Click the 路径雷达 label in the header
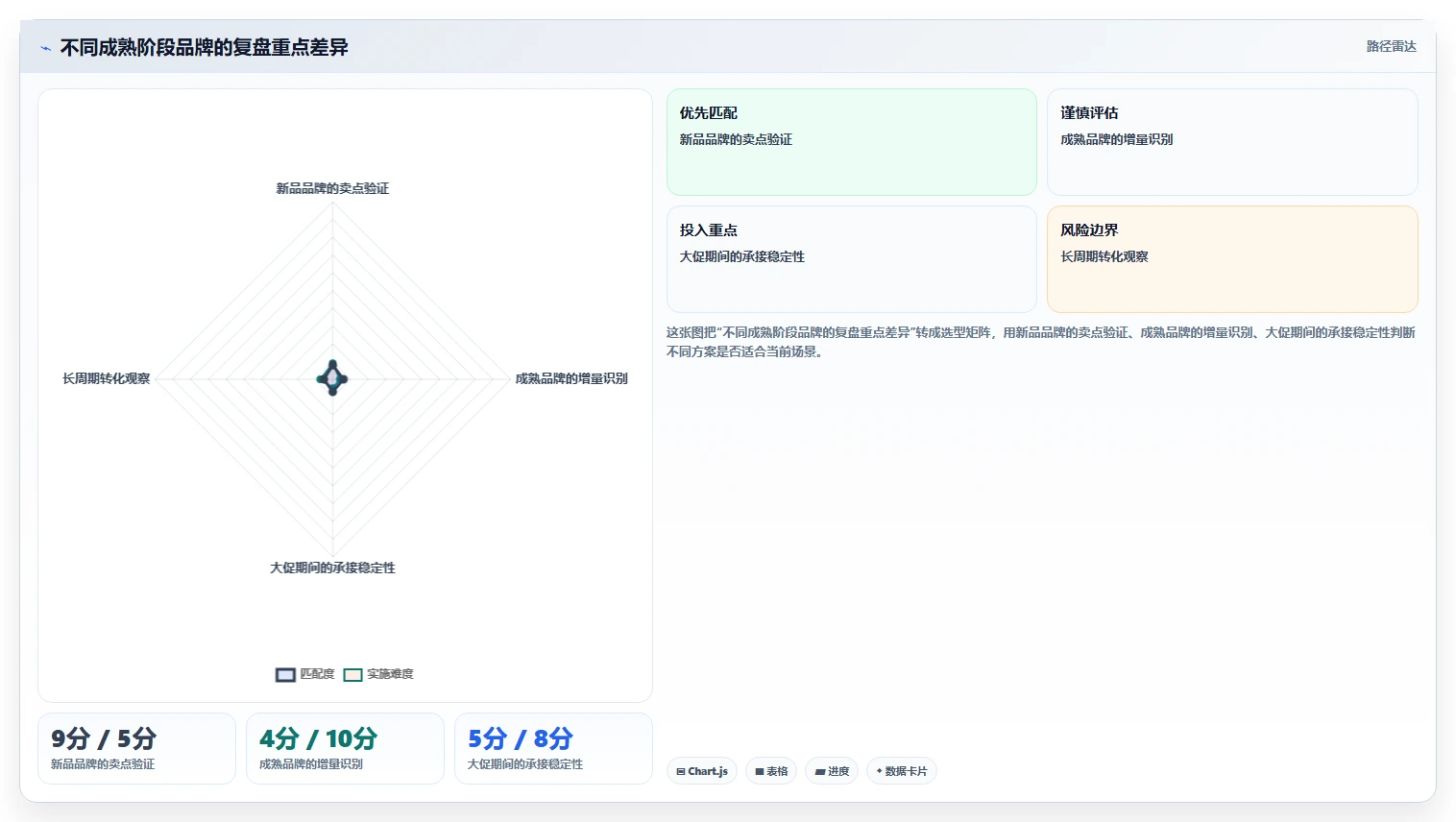This screenshot has width=1456, height=822. [x=1391, y=46]
